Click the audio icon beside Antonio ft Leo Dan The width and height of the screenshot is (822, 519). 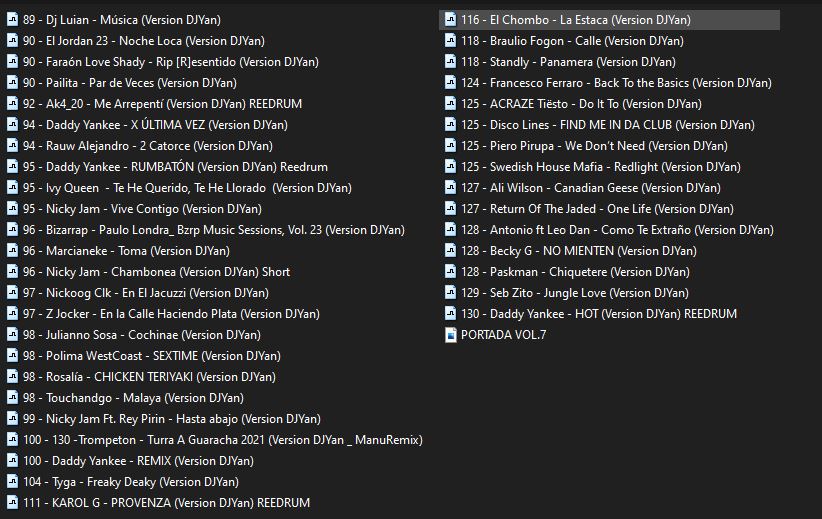pos(450,229)
